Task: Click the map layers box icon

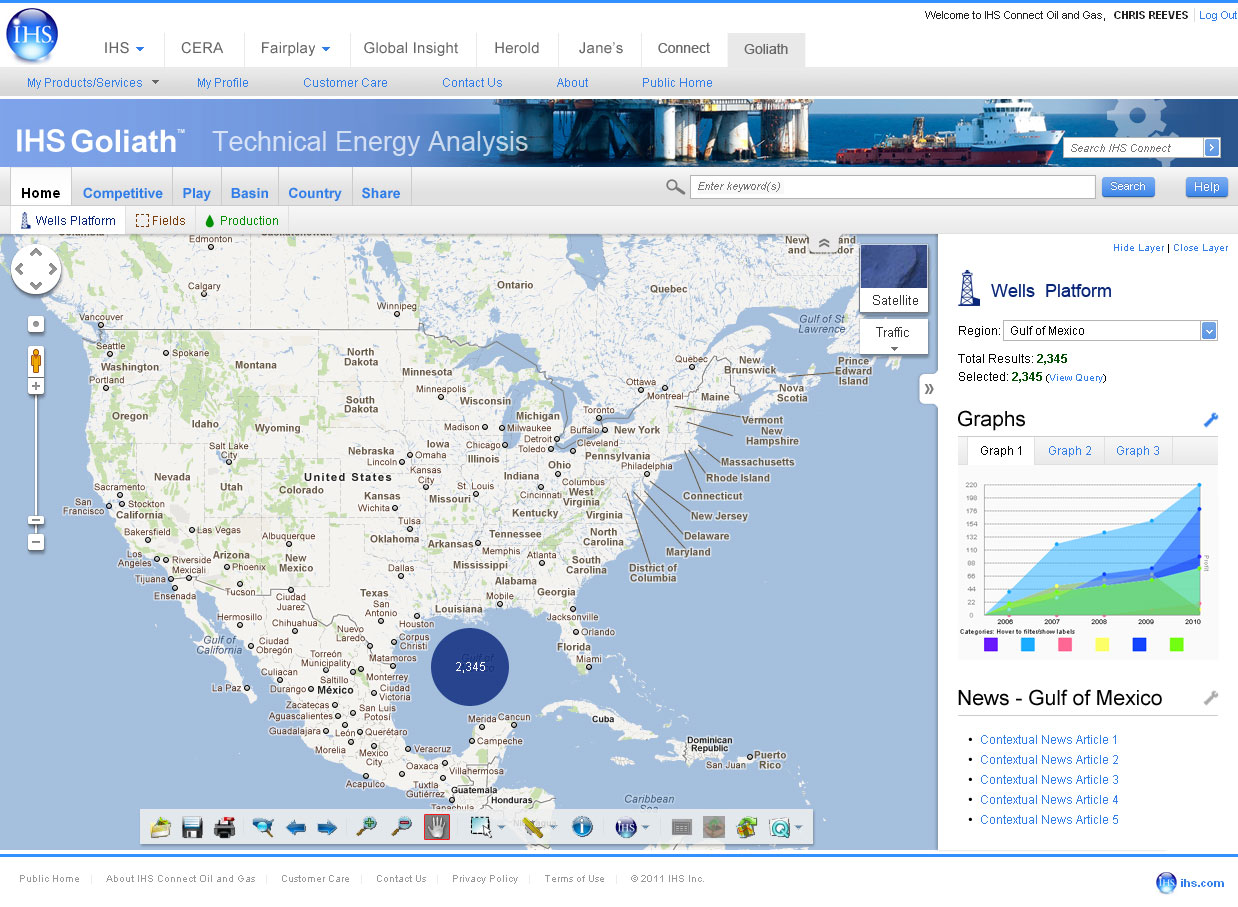Action: click(x=714, y=827)
